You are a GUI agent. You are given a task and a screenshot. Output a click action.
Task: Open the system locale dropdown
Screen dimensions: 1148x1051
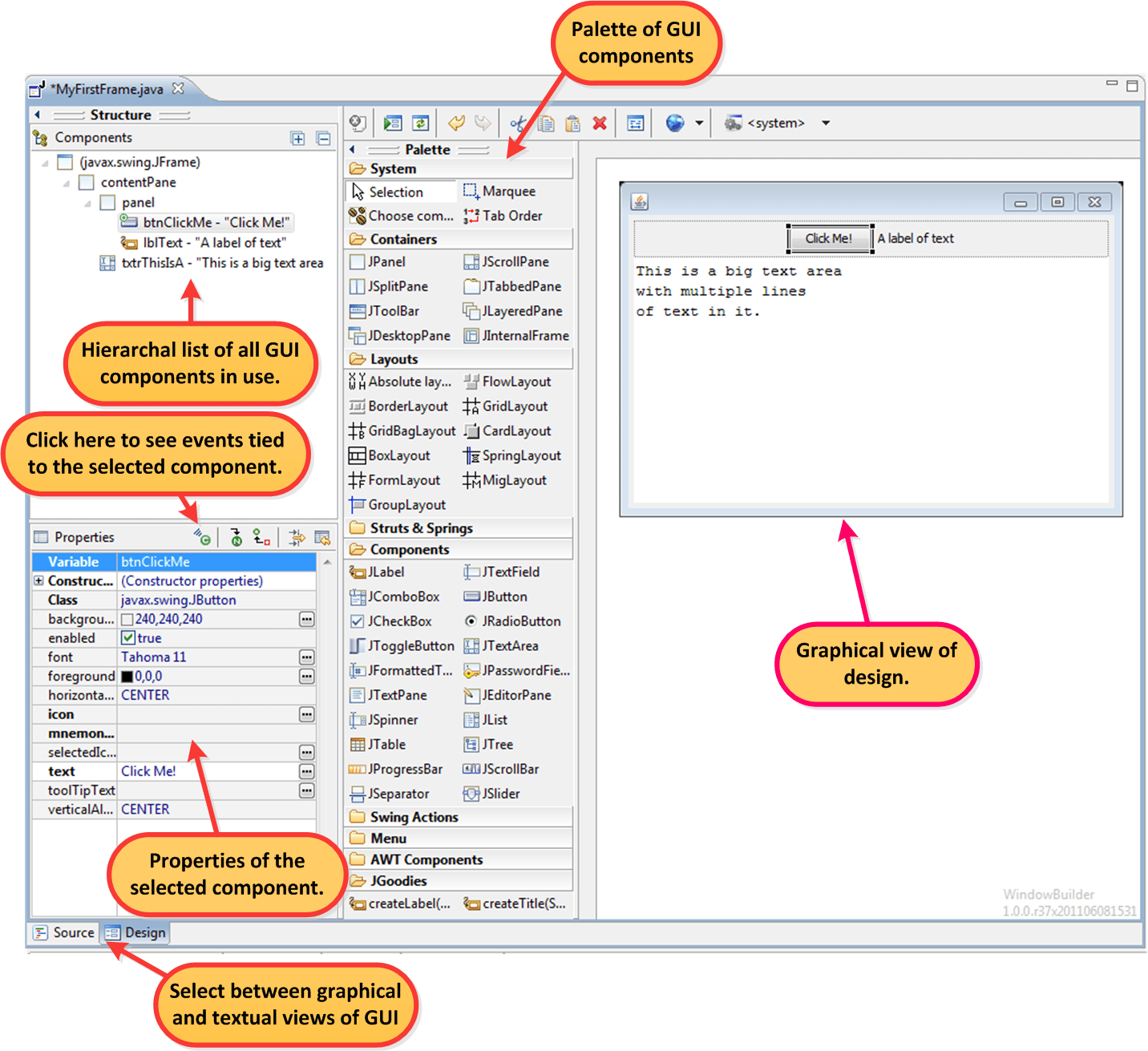826,122
